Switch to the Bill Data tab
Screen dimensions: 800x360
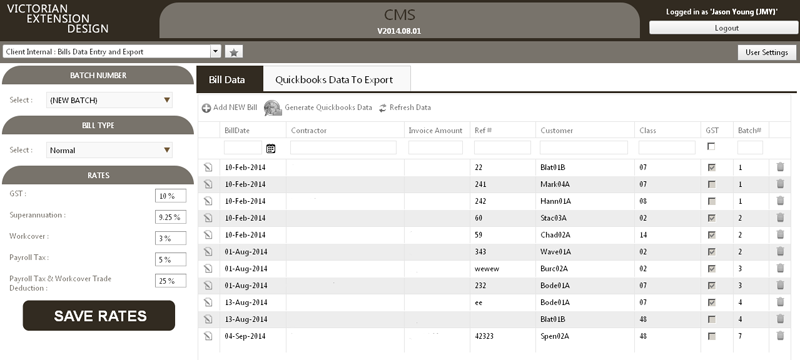tap(230, 80)
